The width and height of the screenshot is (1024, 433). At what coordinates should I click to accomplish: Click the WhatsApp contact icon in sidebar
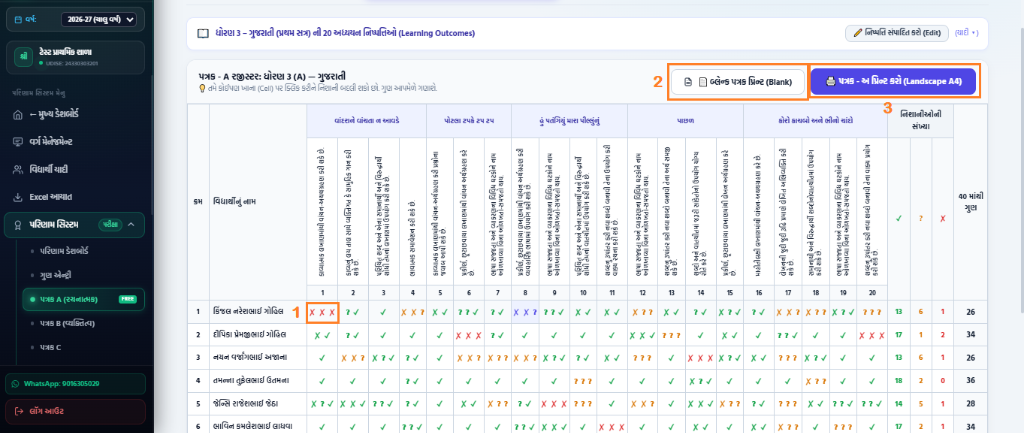(17, 383)
